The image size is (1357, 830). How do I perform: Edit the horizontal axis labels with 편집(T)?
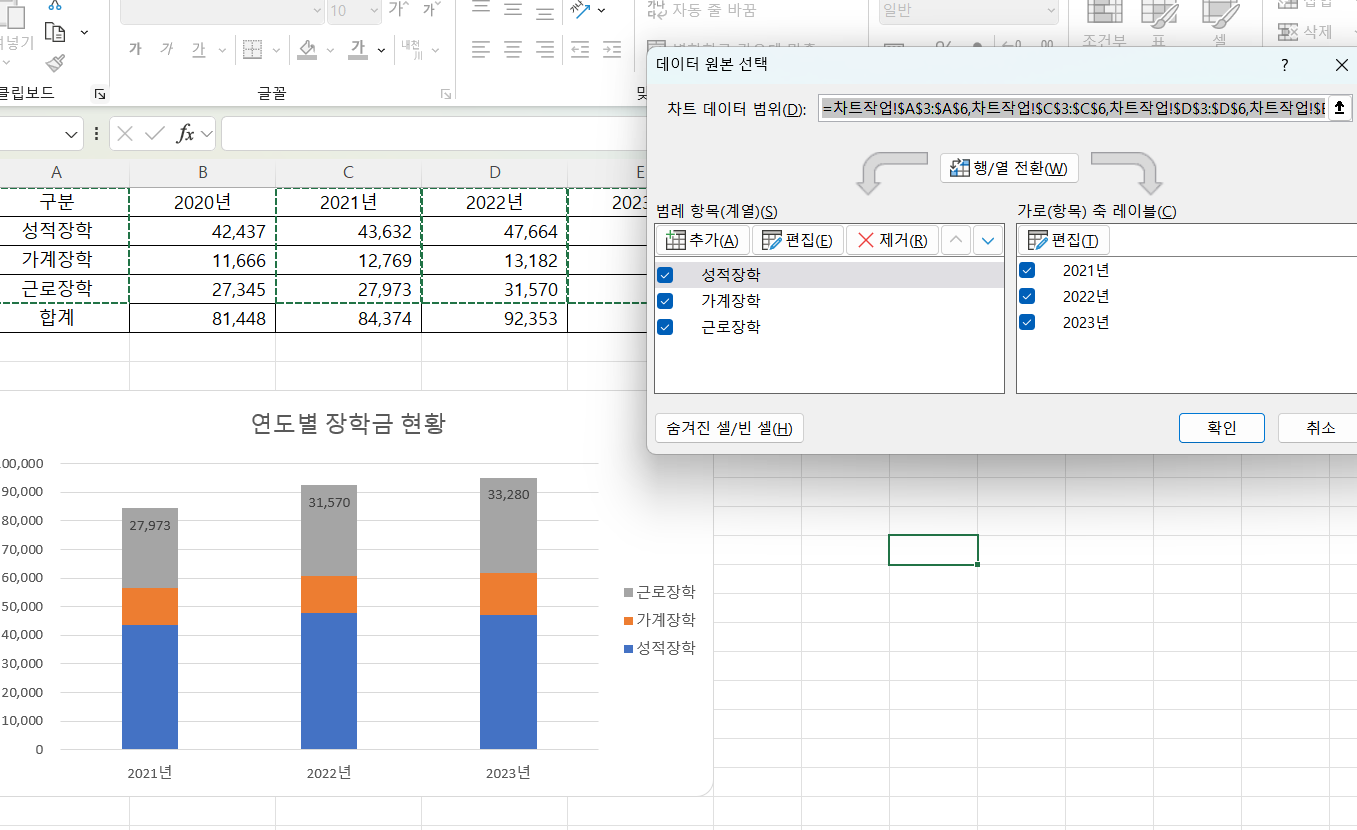coord(1063,240)
